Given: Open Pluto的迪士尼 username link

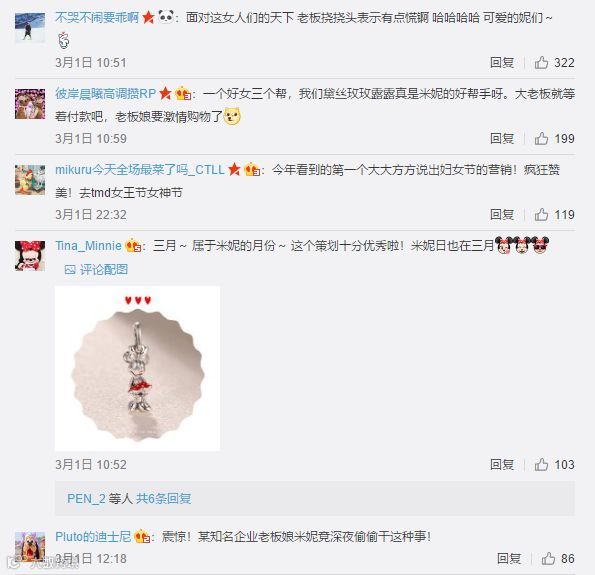Looking at the screenshot, I should coord(93,537).
